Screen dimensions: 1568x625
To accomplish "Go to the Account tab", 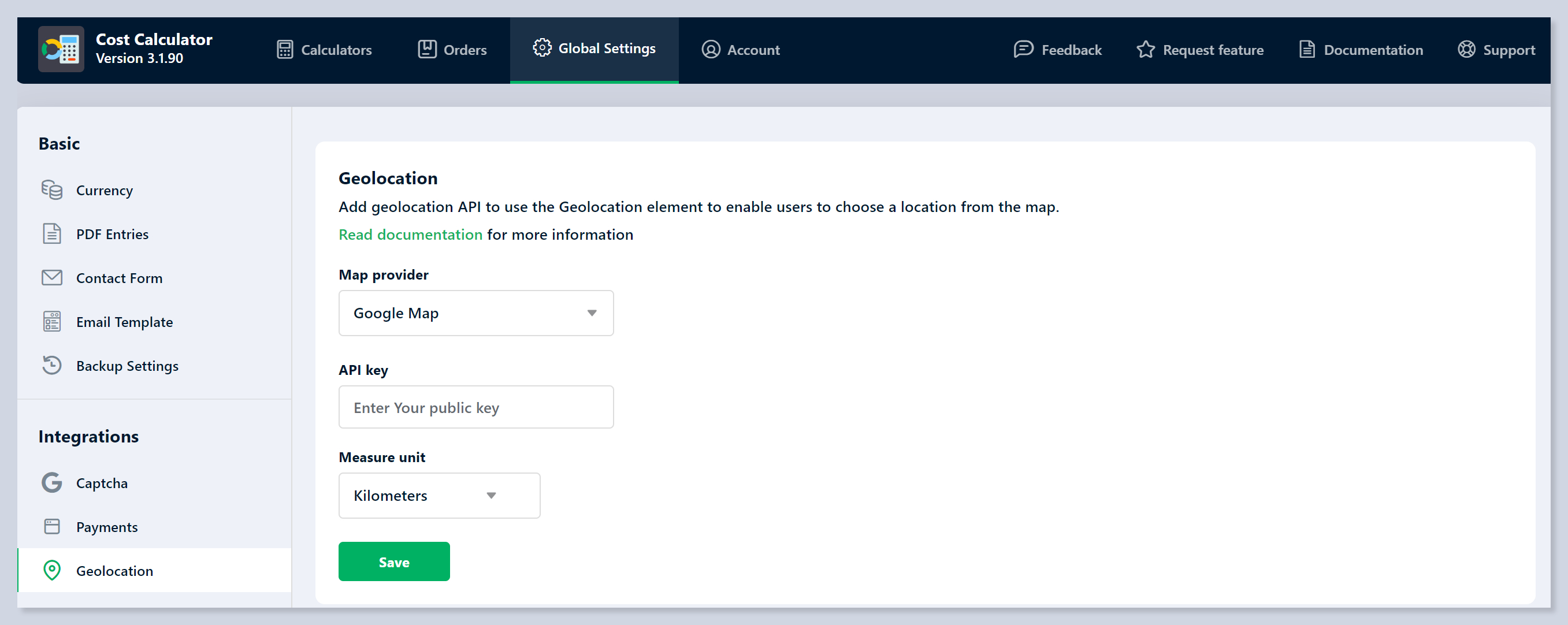I will (x=740, y=50).
